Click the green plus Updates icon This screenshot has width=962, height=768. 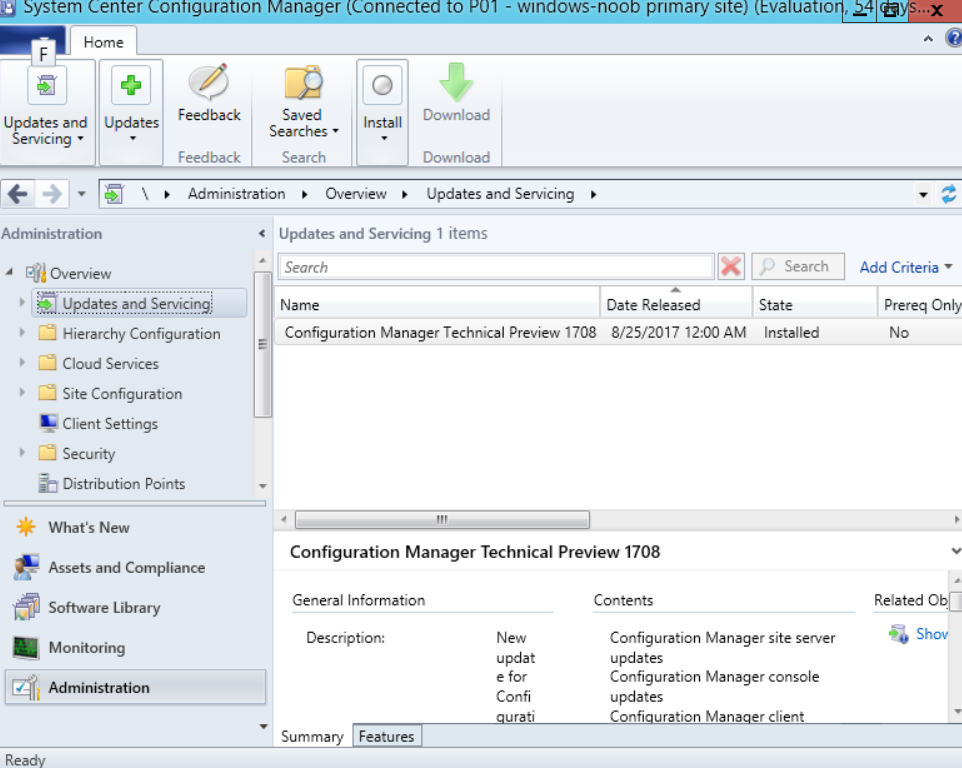click(x=131, y=85)
